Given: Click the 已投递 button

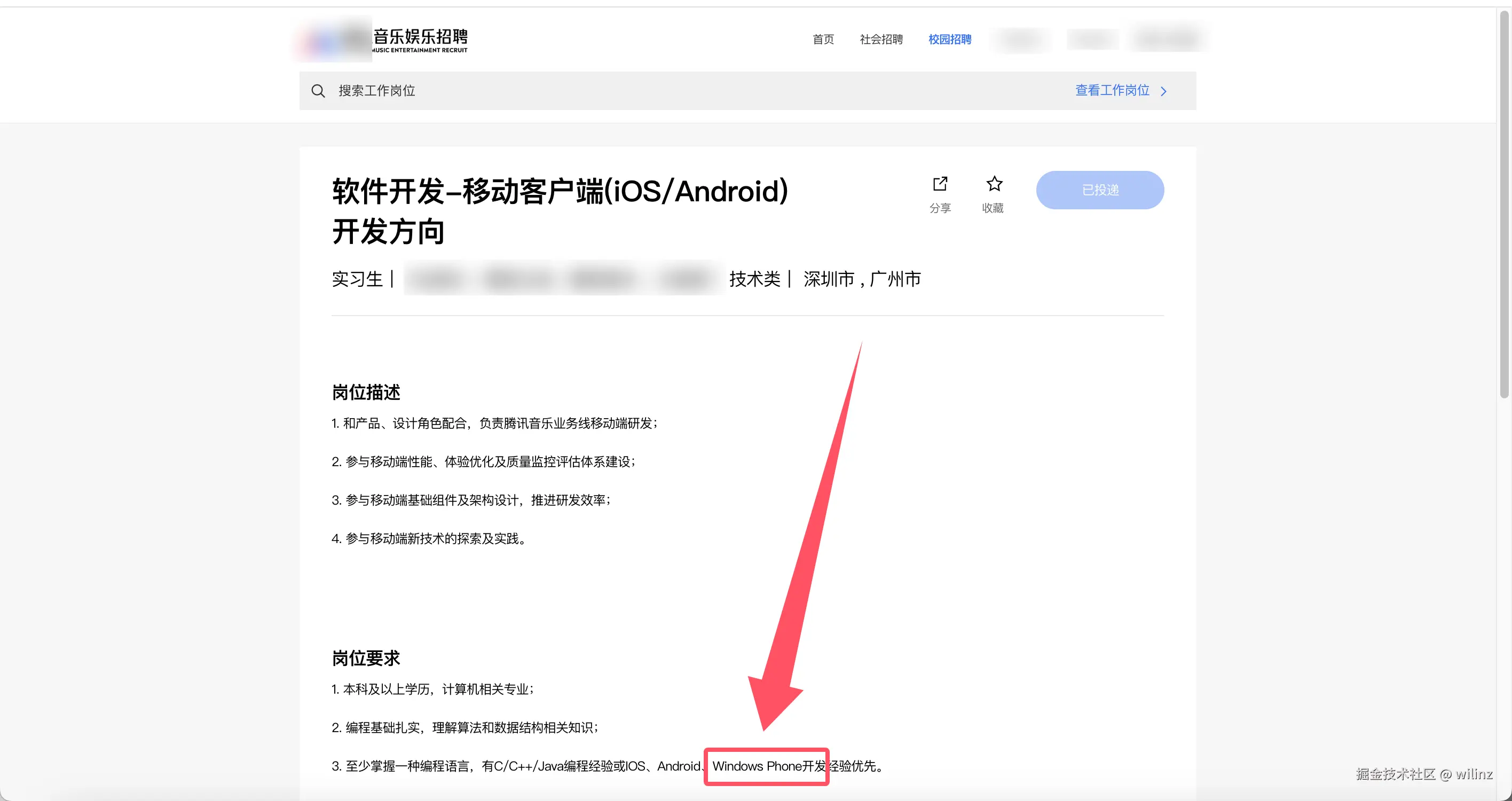Looking at the screenshot, I should [1099, 190].
